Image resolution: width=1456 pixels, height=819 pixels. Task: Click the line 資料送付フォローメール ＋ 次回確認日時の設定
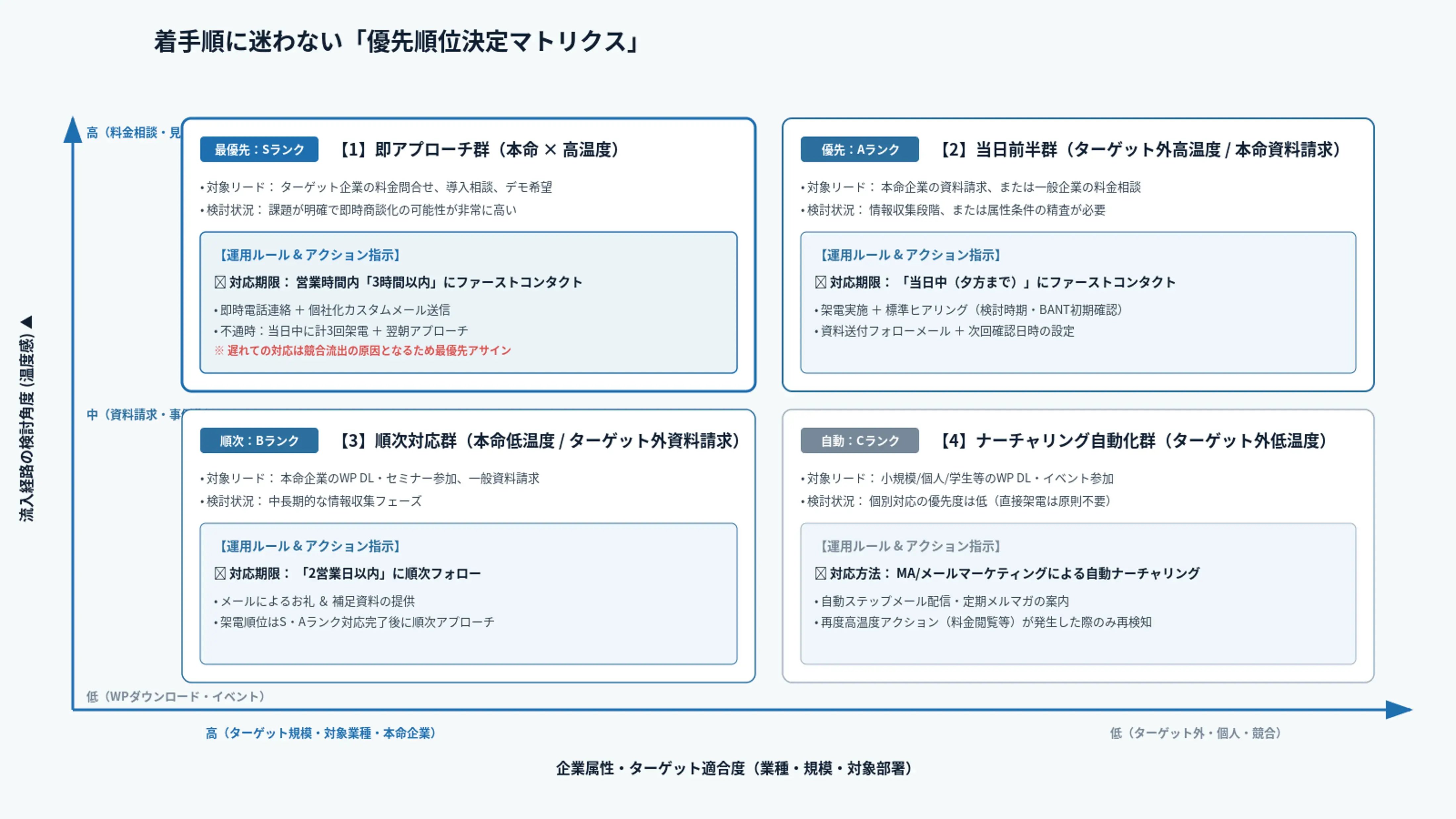click(x=944, y=331)
